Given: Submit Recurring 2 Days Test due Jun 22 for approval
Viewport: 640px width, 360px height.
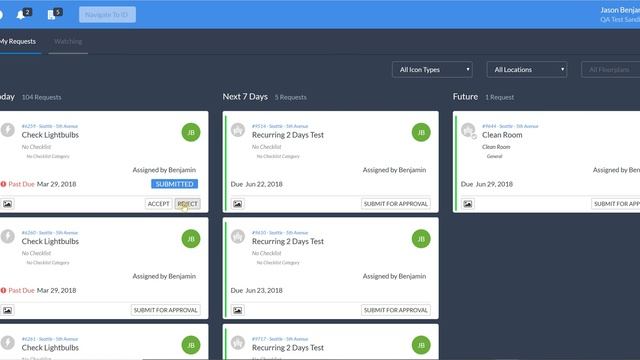Looking at the screenshot, I should pos(396,204).
